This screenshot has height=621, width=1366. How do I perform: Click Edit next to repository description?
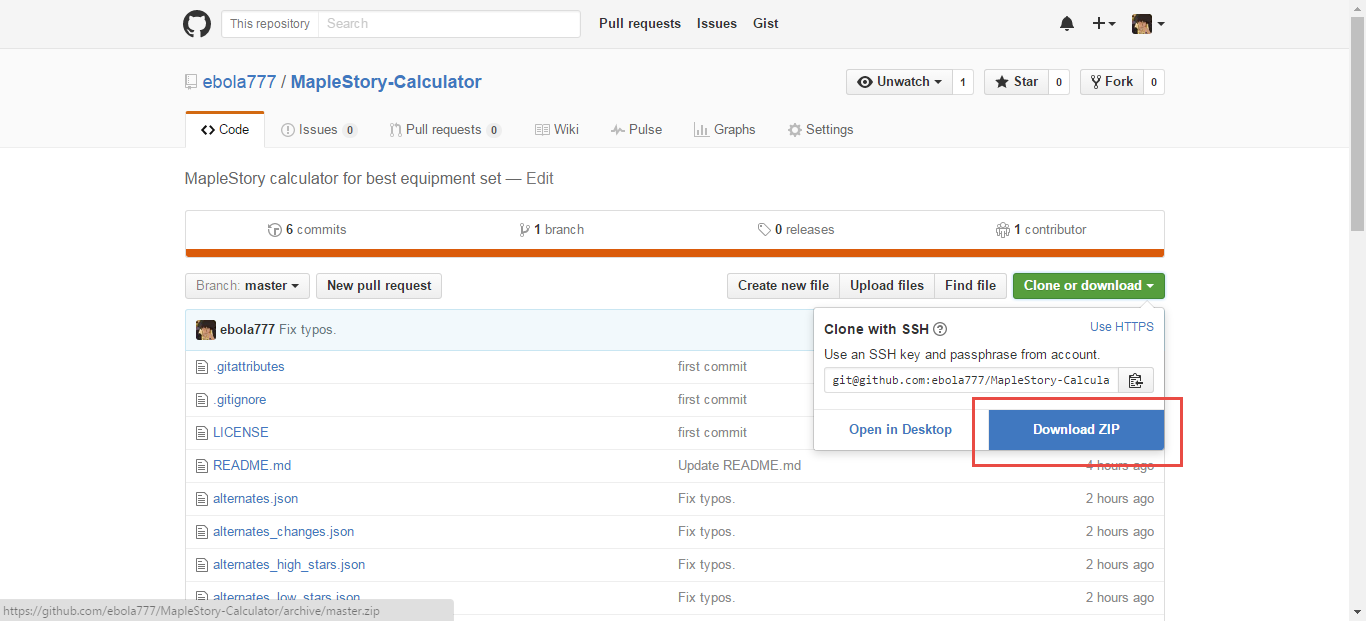[540, 179]
